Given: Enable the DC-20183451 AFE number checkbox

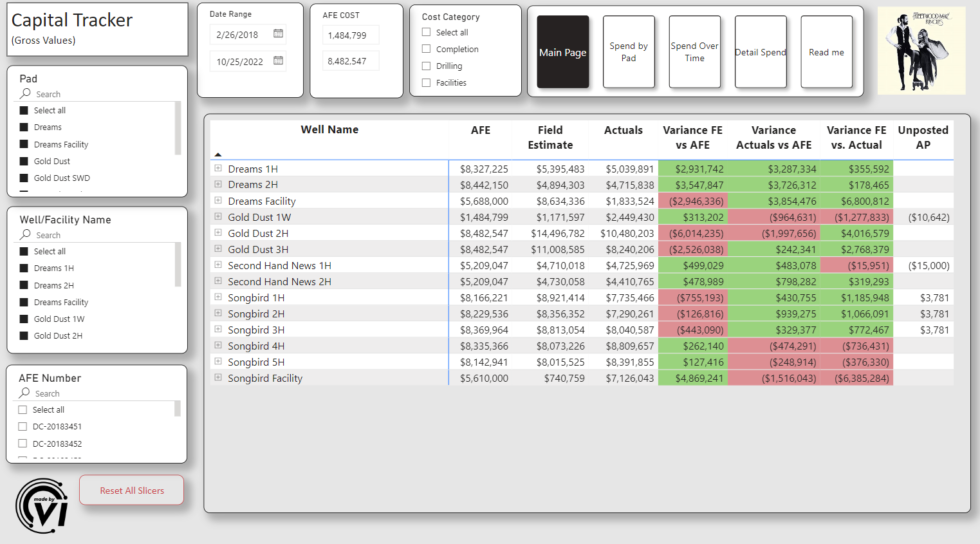Looking at the screenshot, I should (x=24, y=427).
